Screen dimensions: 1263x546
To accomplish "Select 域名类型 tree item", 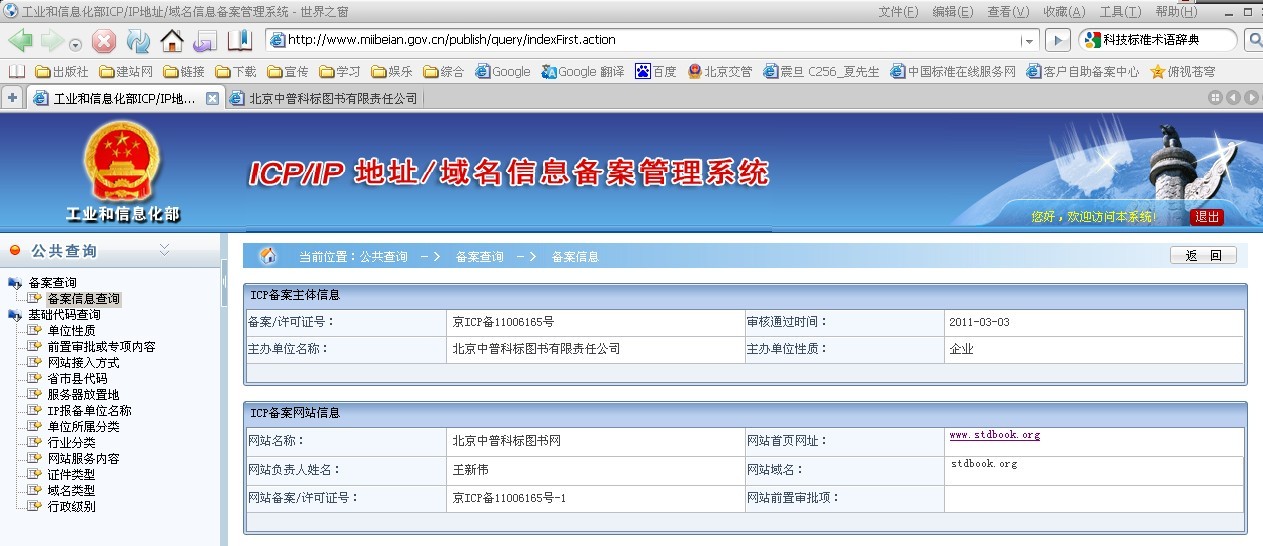I will [72, 491].
